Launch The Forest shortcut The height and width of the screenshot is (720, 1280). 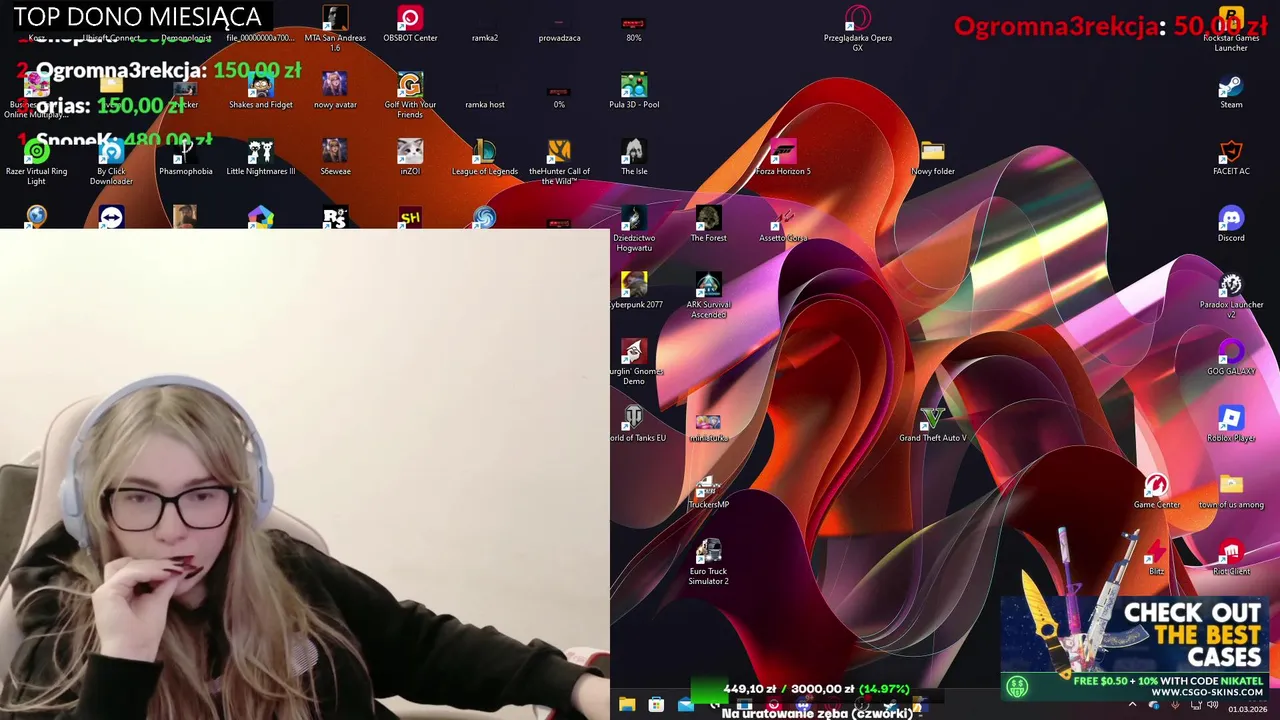point(708,224)
